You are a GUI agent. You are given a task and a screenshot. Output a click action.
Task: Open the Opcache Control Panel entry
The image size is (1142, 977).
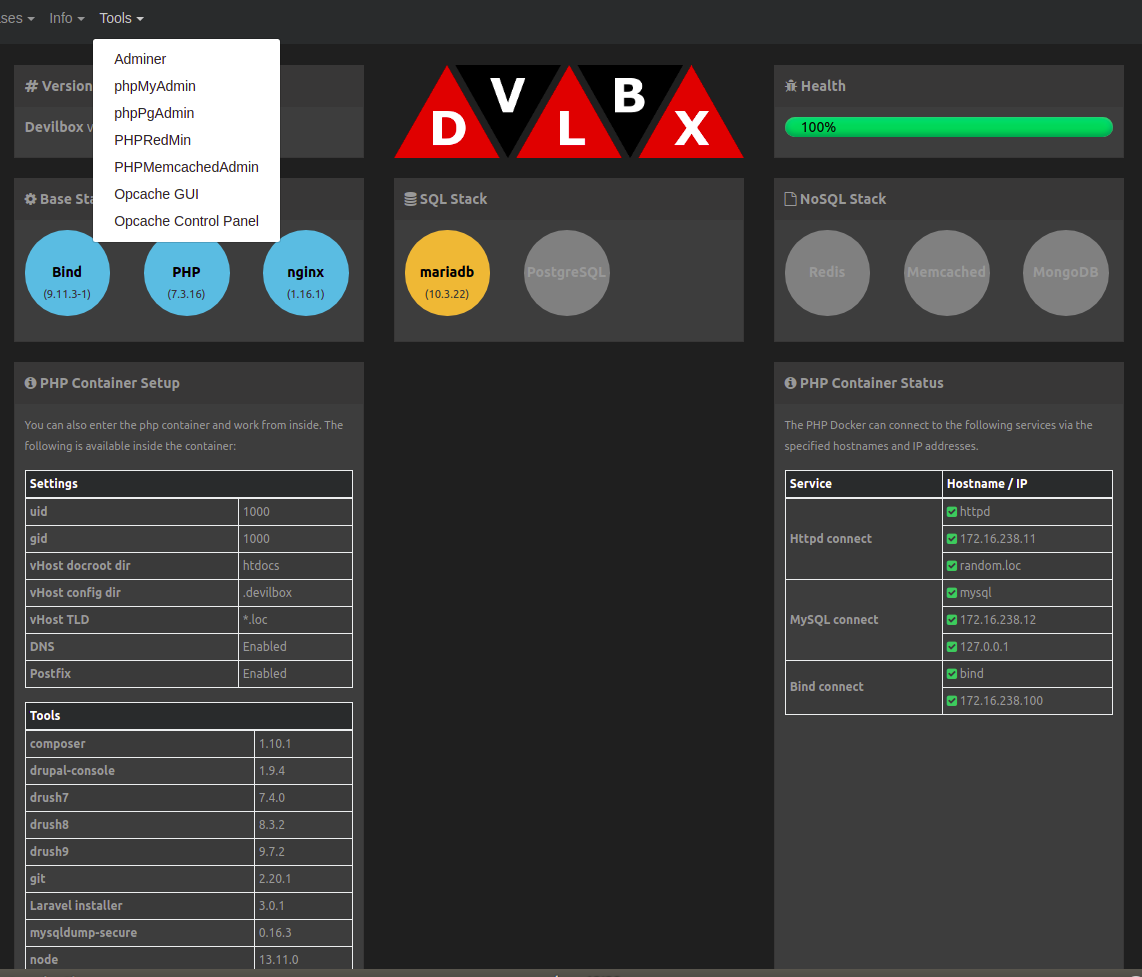coord(186,221)
